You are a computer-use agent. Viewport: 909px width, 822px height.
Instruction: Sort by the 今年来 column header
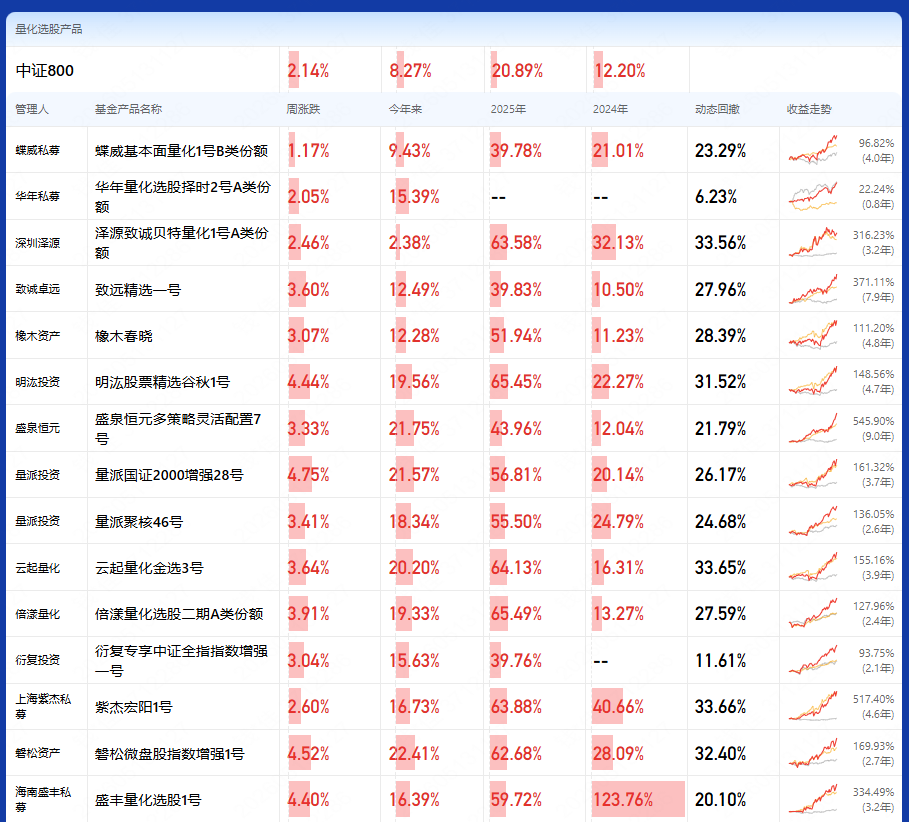click(405, 109)
